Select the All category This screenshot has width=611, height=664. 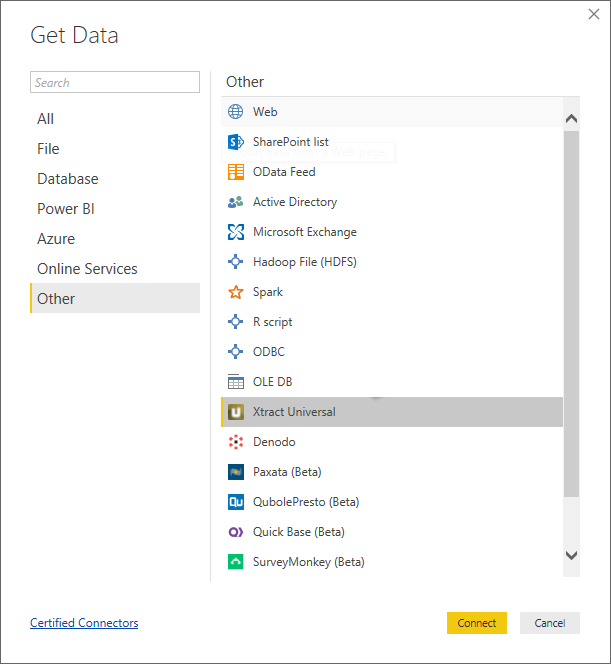coord(115,119)
